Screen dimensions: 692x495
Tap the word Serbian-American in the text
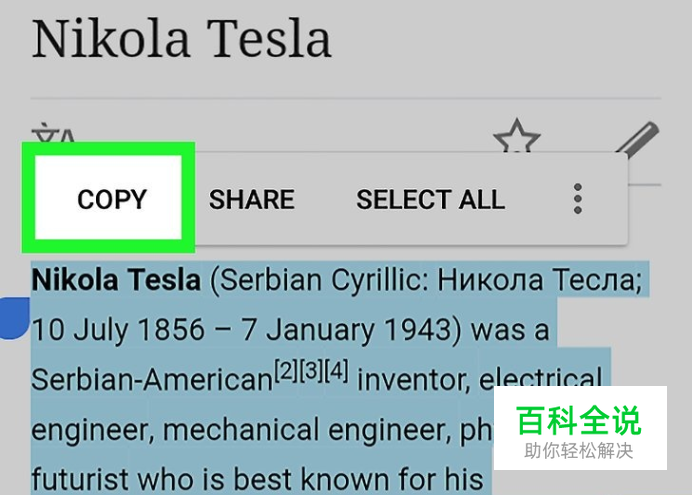pyautogui.click(x=152, y=379)
